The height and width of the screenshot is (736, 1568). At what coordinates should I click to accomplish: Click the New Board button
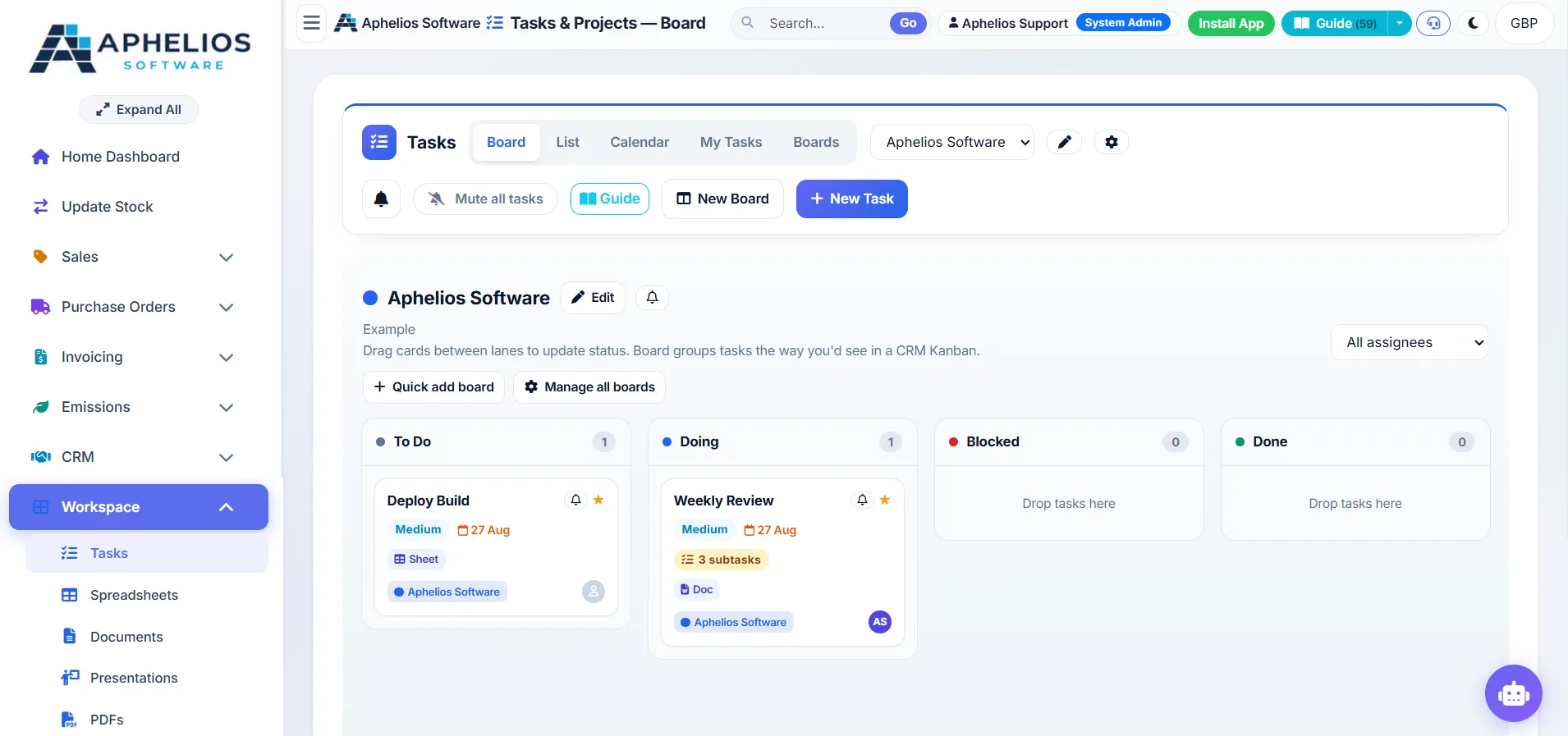(x=722, y=199)
